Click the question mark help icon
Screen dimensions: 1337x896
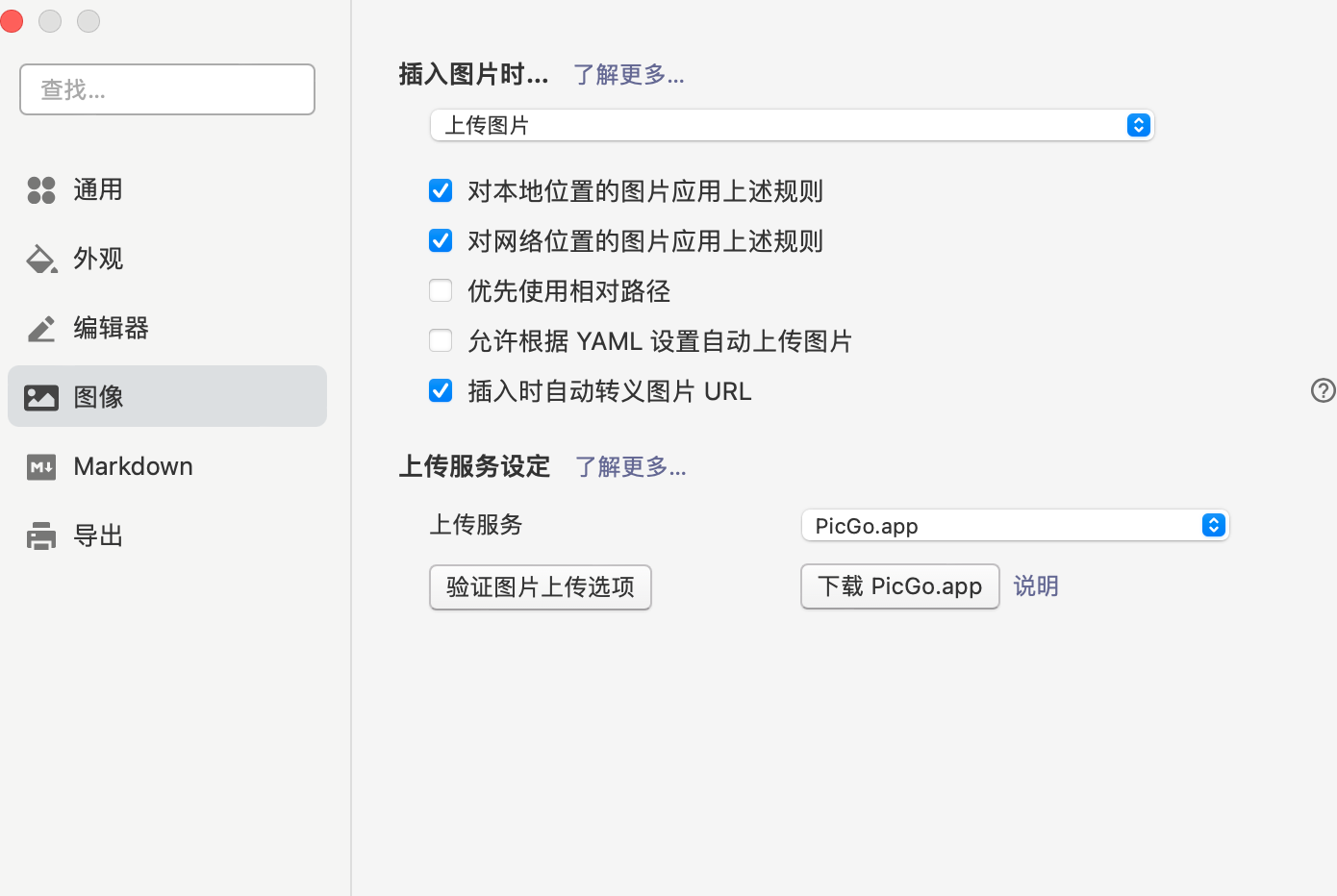pos(1323,389)
